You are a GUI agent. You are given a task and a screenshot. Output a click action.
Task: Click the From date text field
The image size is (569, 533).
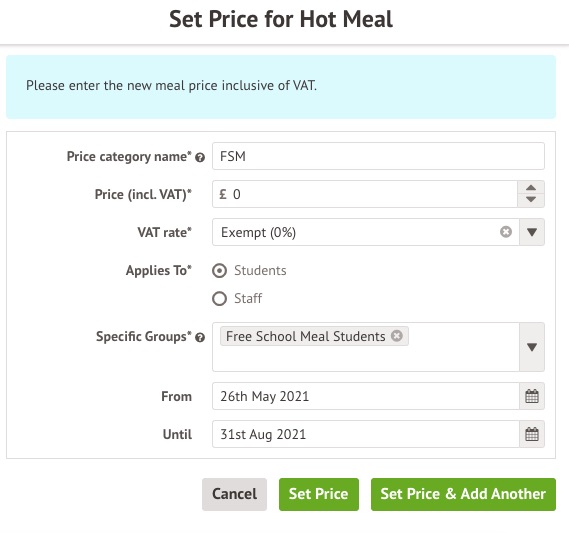(x=366, y=396)
